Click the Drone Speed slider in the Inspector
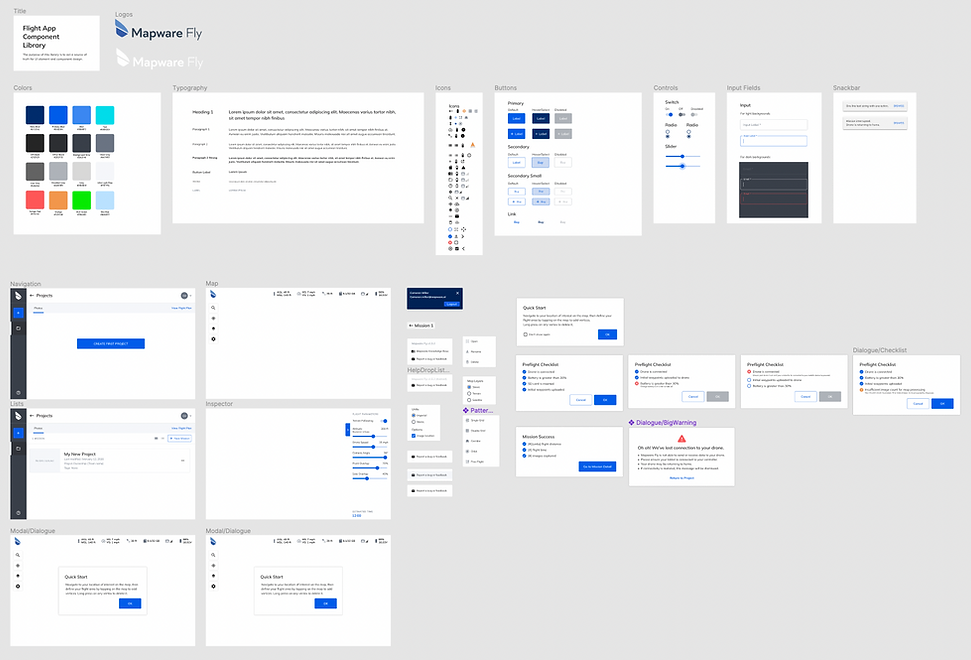The width and height of the screenshot is (971, 660). (x=373, y=447)
